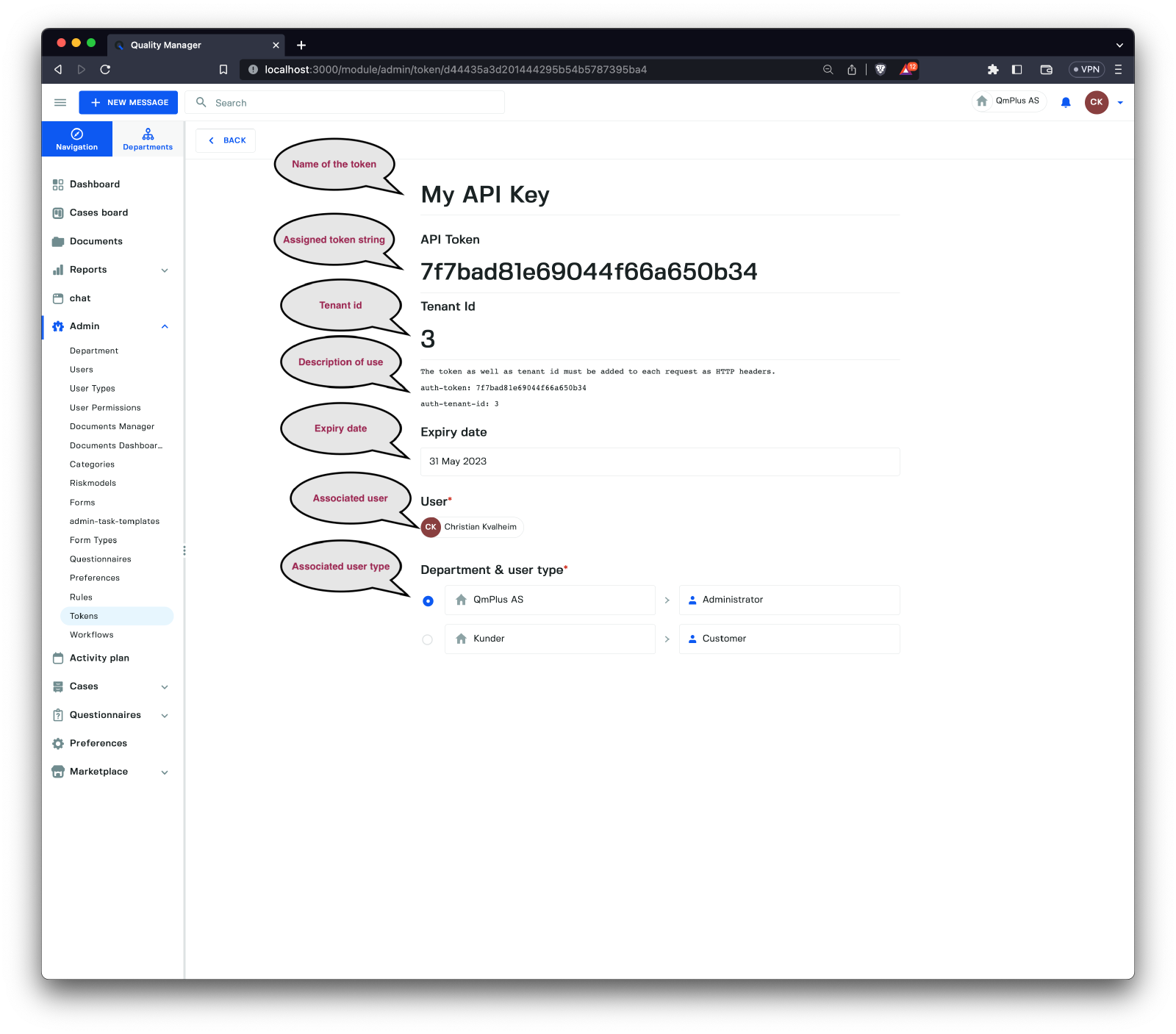Toggle the VPN button
Viewport: 1176px width, 1034px height.
[x=1086, y=69]
